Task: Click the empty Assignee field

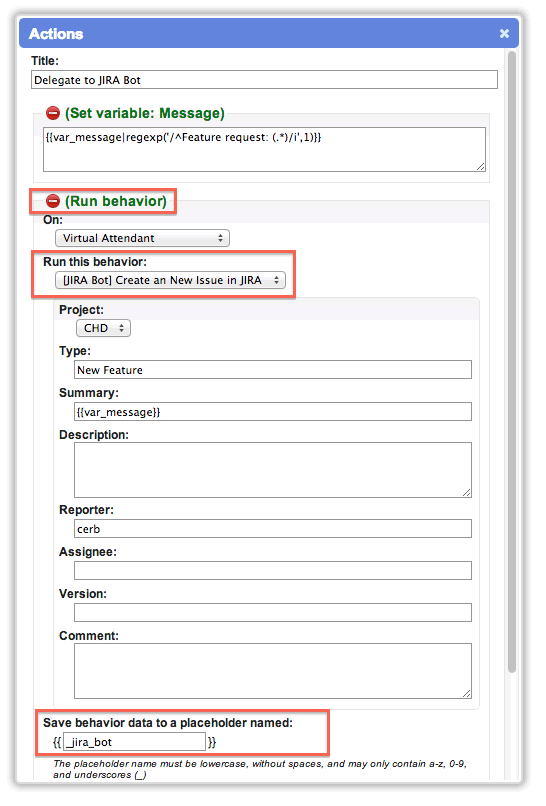Action: [272, 571]
